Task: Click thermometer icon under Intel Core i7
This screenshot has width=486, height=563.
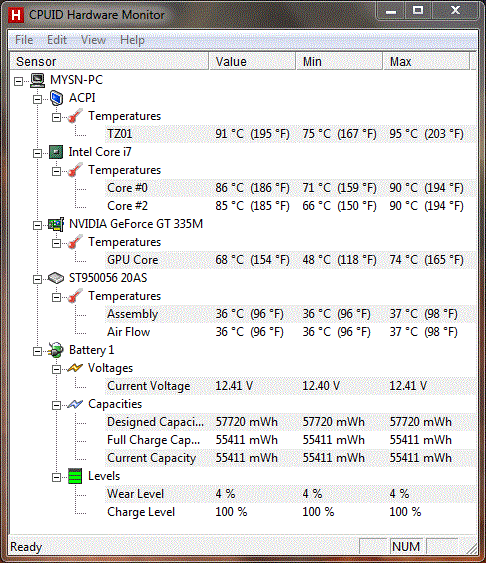Action: pos(75,170)
